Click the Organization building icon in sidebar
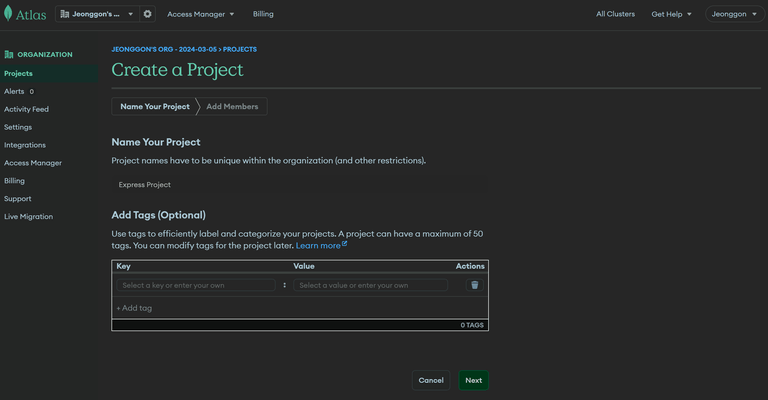Image resolution: width=768 pixels, height=400 pixels. 9,54
